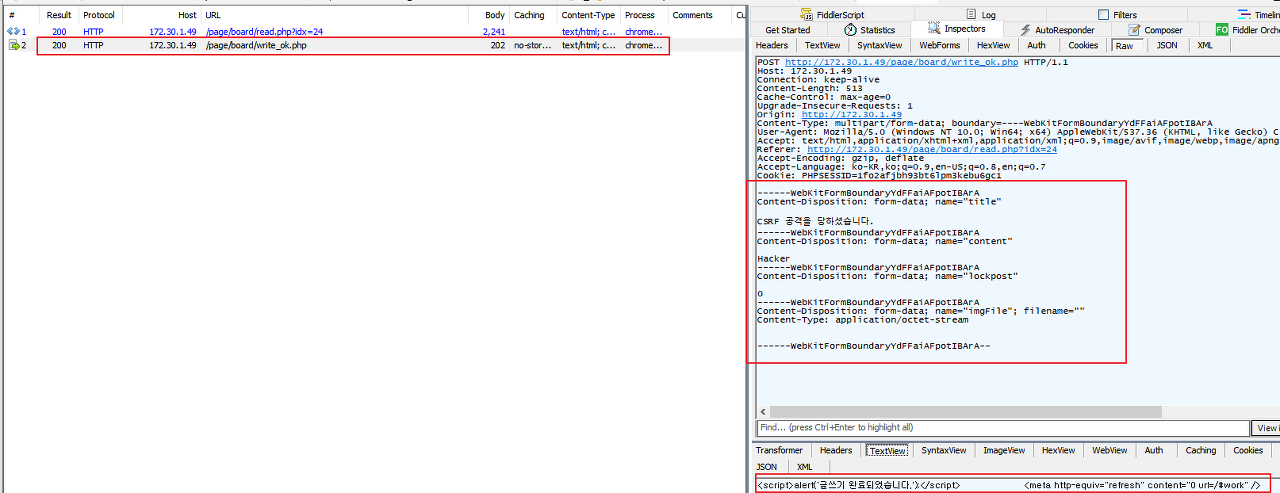Viewport: 1280px width, 493px height.
Task: Show request Headers view
Action: (772, 45)
